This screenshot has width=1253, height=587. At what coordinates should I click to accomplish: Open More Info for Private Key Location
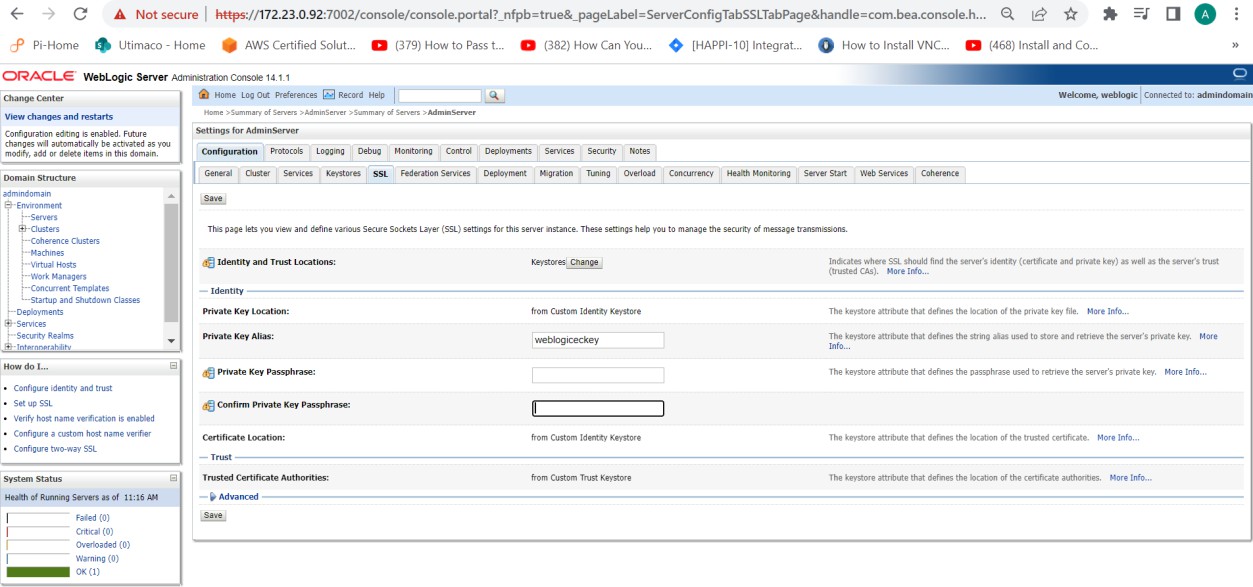pyautogui.click(x=1108, y=311)
